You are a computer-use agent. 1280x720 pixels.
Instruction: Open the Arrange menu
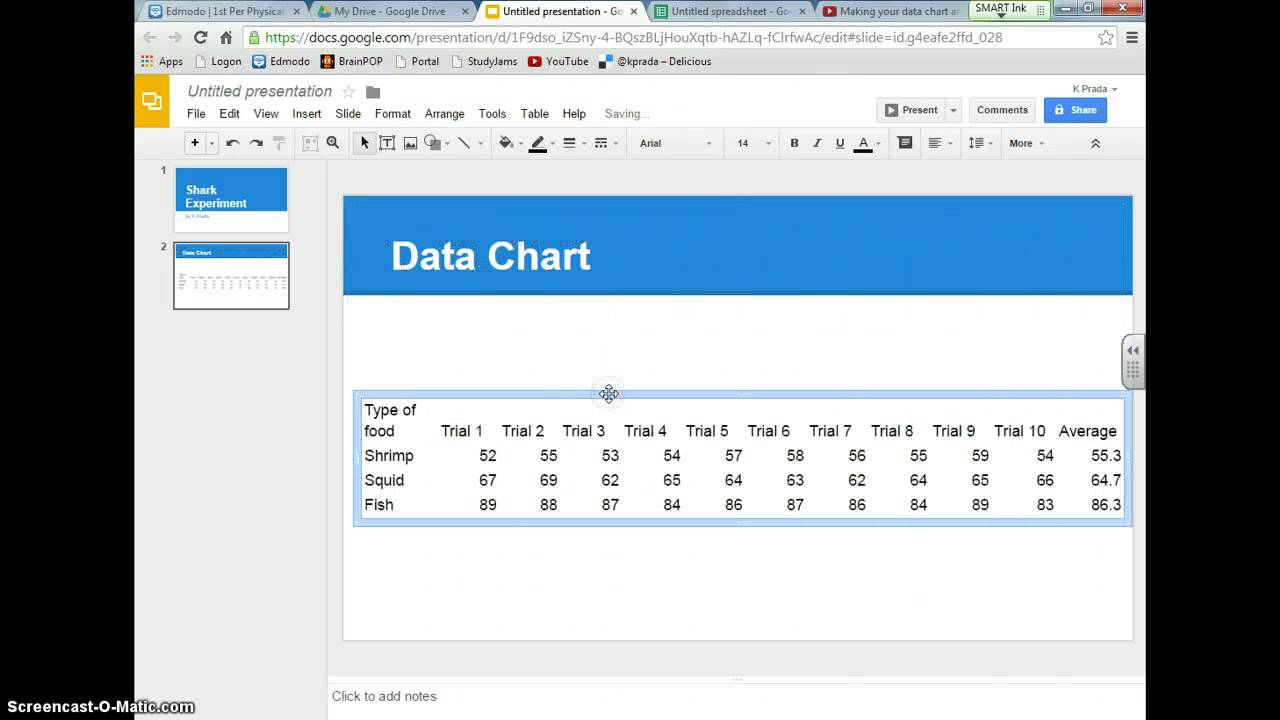pos(444,114)
